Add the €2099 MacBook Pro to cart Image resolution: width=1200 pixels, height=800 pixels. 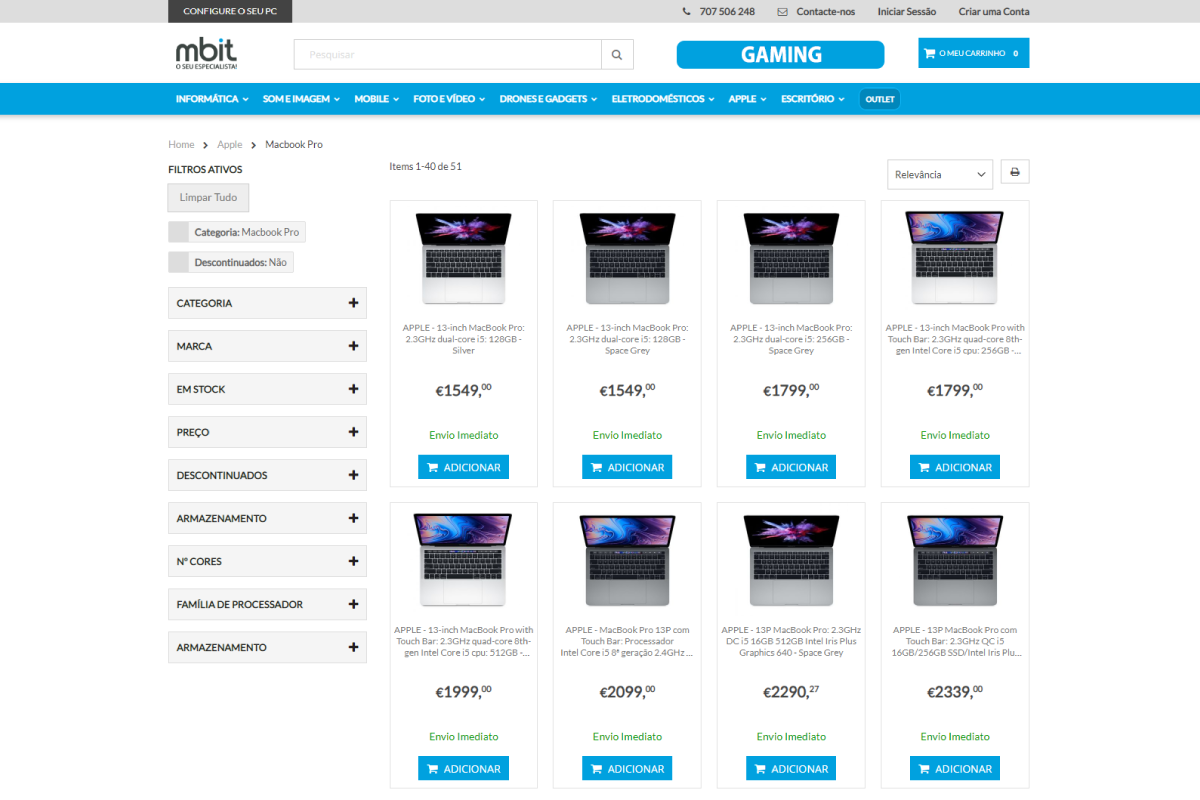627,769
